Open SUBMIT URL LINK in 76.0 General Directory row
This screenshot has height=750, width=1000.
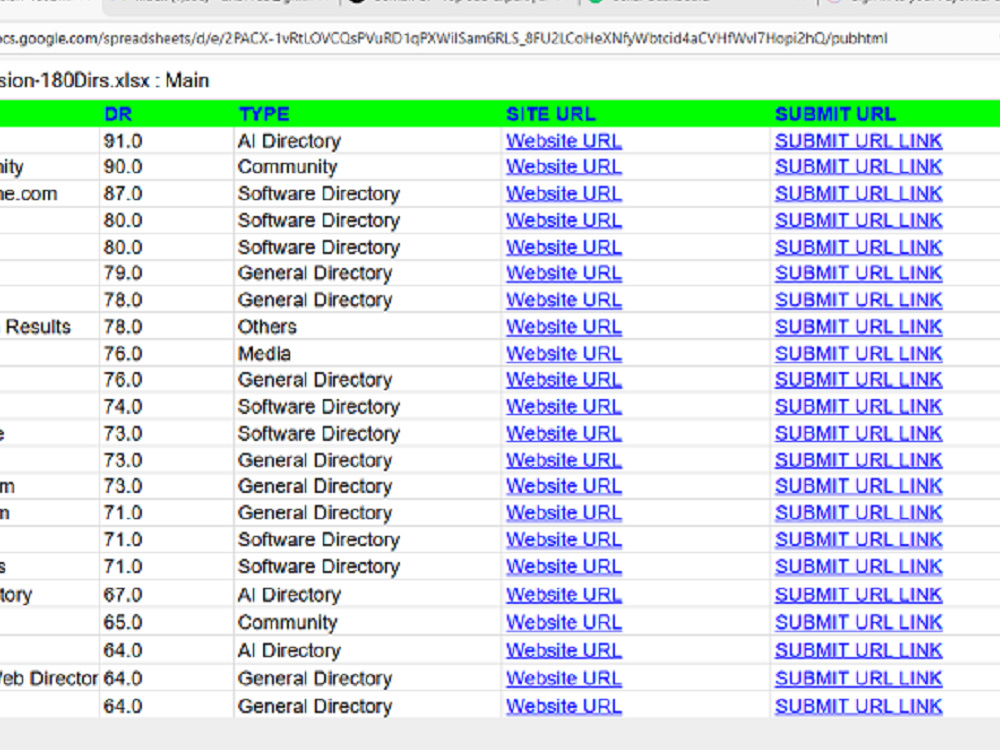click(x=858, y=379)
